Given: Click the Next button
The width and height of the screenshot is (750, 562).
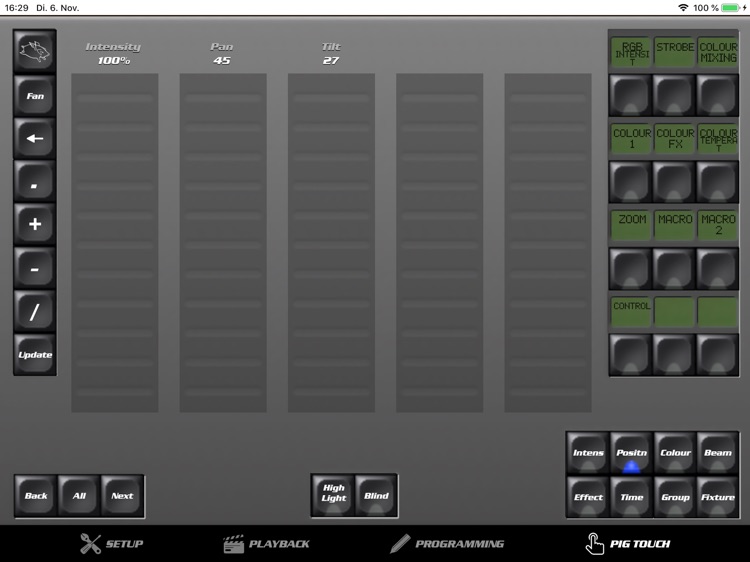Looking at the screenshot, I should [122, 496].
